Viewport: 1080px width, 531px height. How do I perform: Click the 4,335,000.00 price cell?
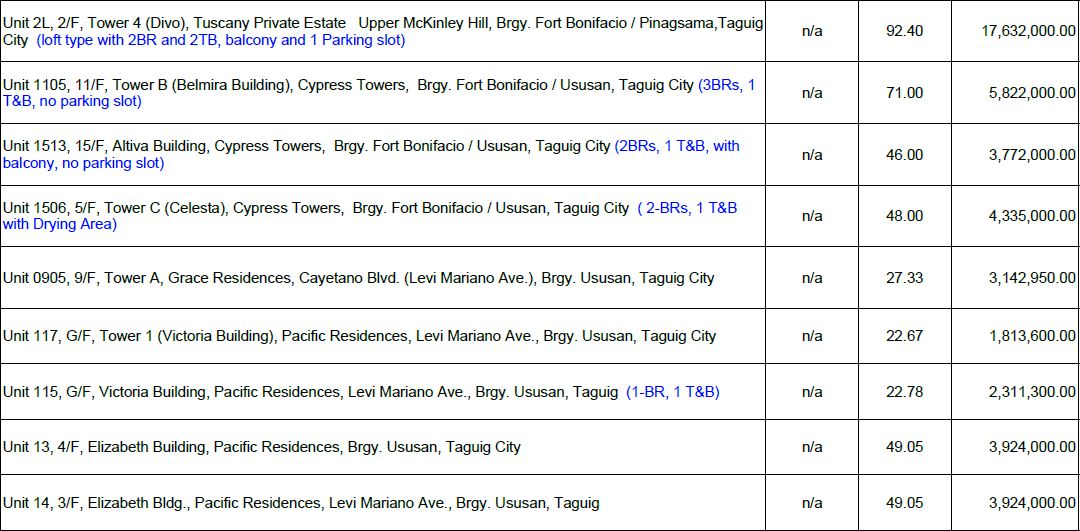pyautogui.click(x=1032, y=216)
